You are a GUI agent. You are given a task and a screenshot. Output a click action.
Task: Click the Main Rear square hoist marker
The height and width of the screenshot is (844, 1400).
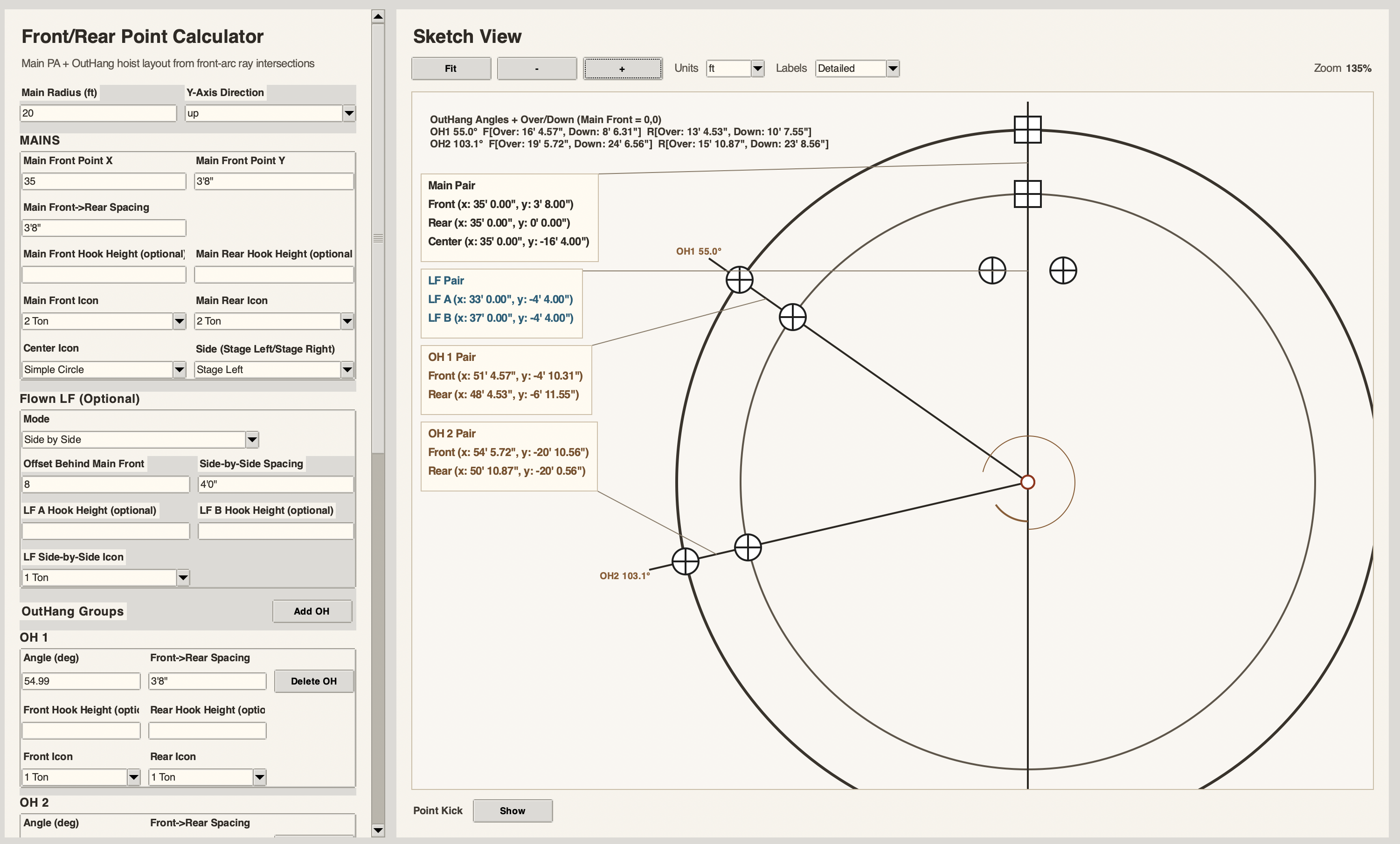(x=1027, y=194)
